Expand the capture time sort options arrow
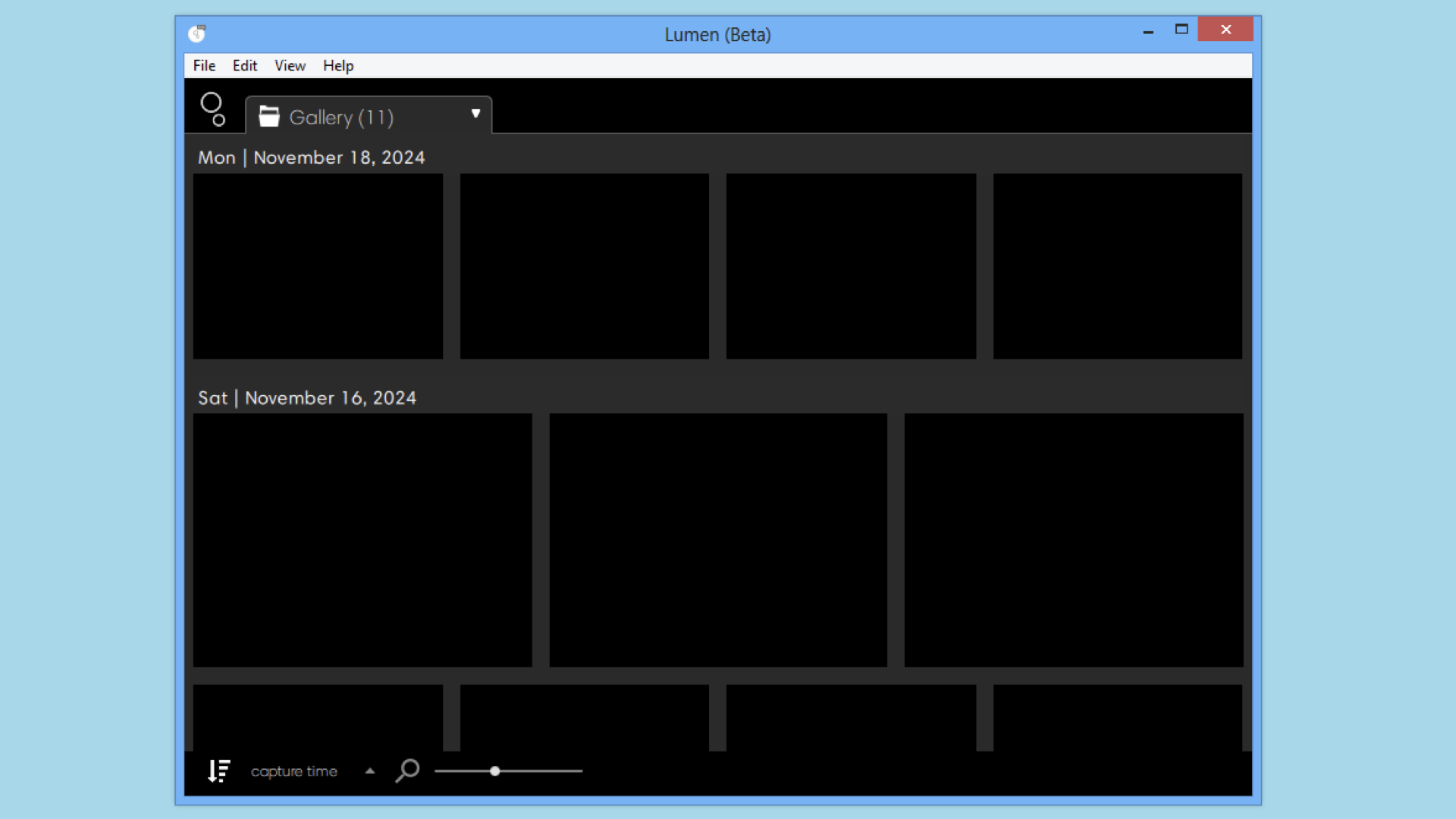This screenshot has width=1456, height=819. (370, 771)
